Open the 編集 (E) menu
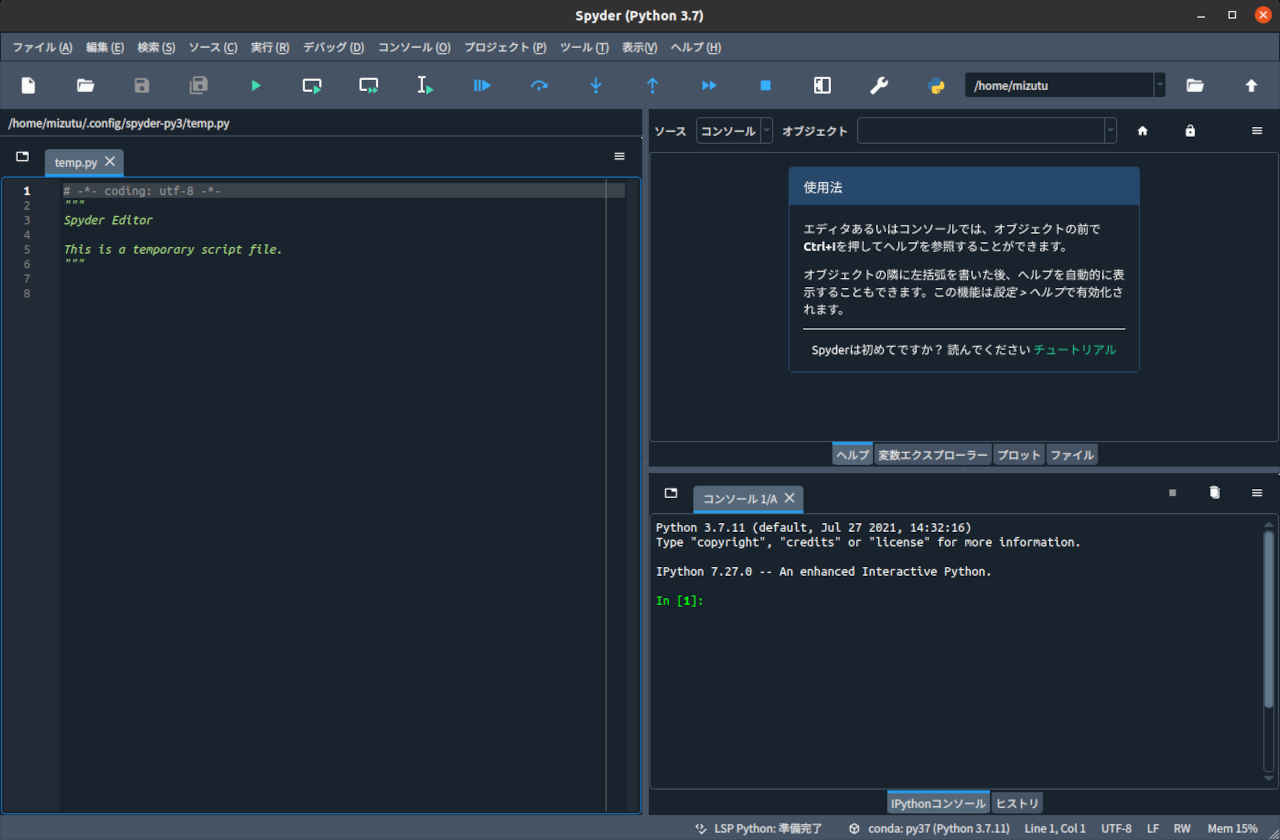The height and width of the screenshot is (840, 1280). pos(105,47)
